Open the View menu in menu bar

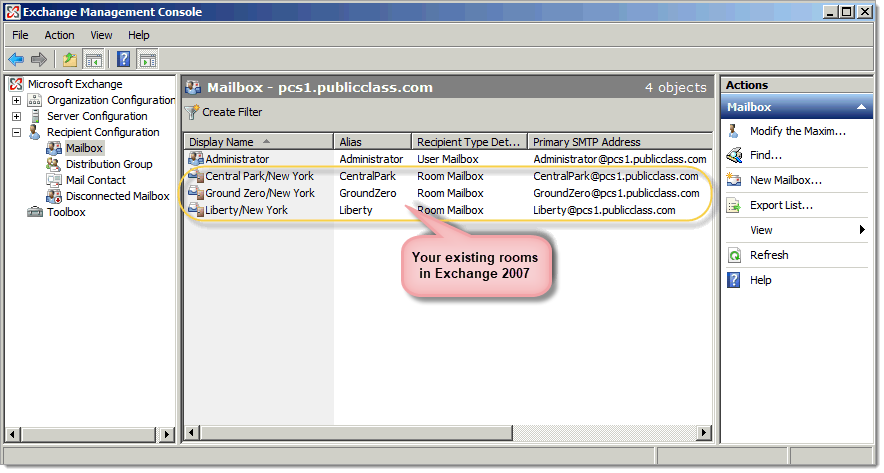pyautogui.click(x=101, y=35)
